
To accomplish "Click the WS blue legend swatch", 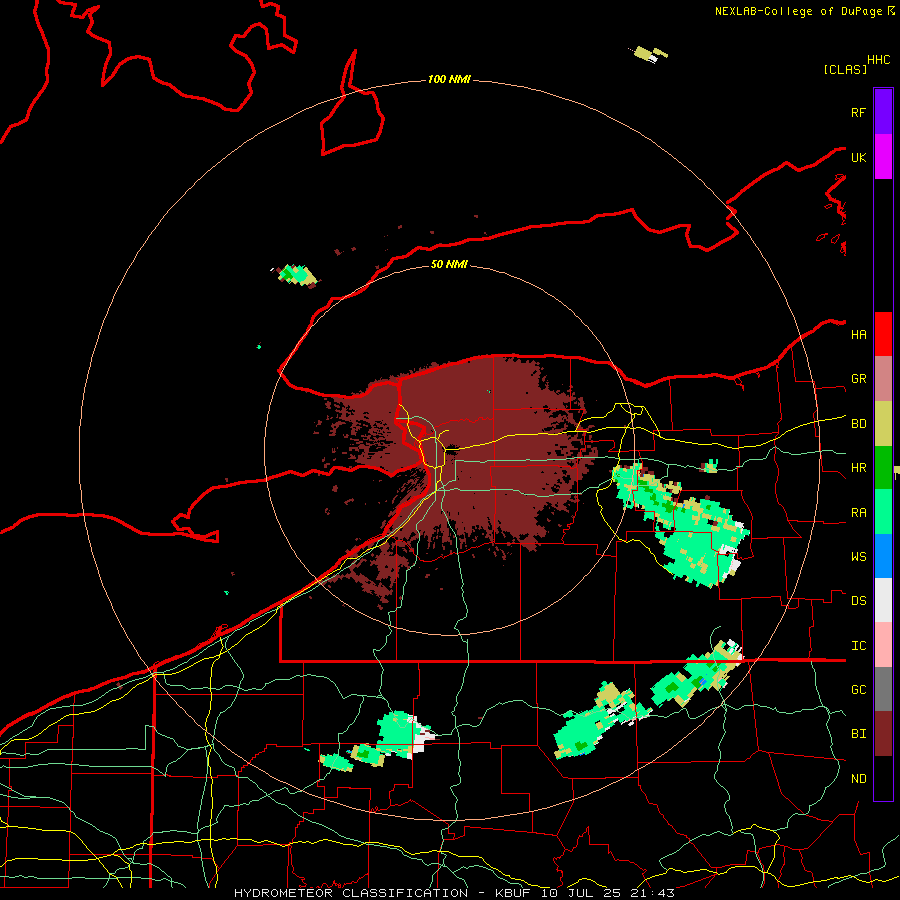I will (883, 556).
